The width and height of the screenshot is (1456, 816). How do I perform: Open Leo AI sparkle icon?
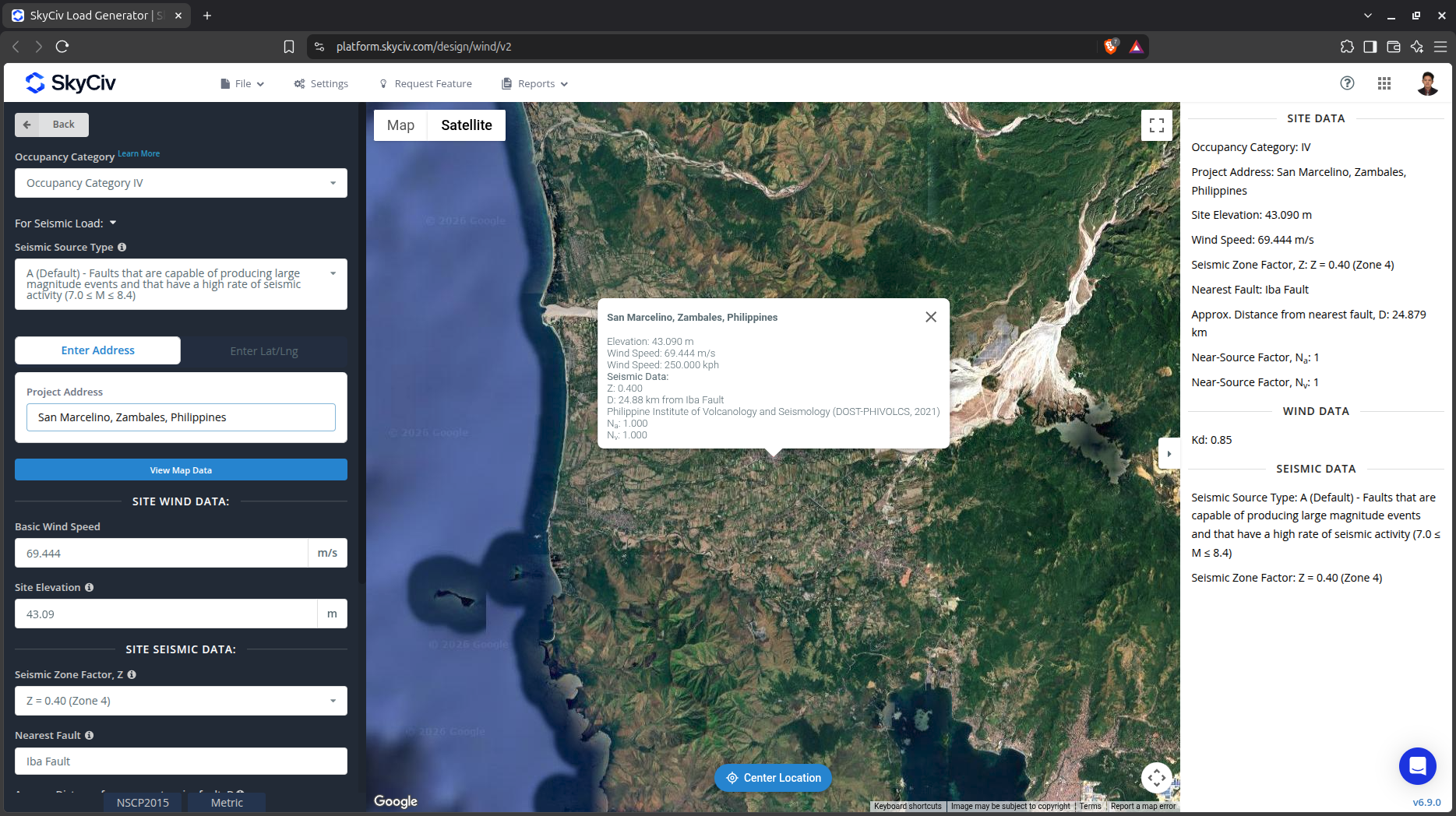pyautogui.click(x=1417, y=47)
